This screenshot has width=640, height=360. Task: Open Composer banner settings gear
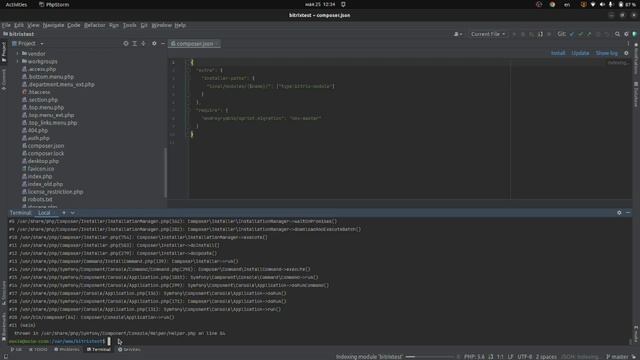click(x=626, y=53)
